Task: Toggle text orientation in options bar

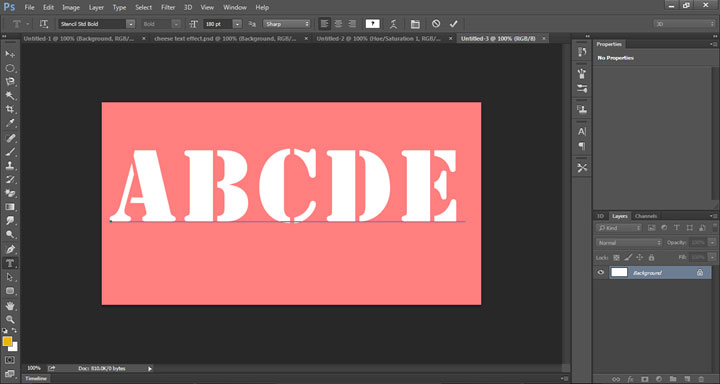Action: (x=44, y=24)
